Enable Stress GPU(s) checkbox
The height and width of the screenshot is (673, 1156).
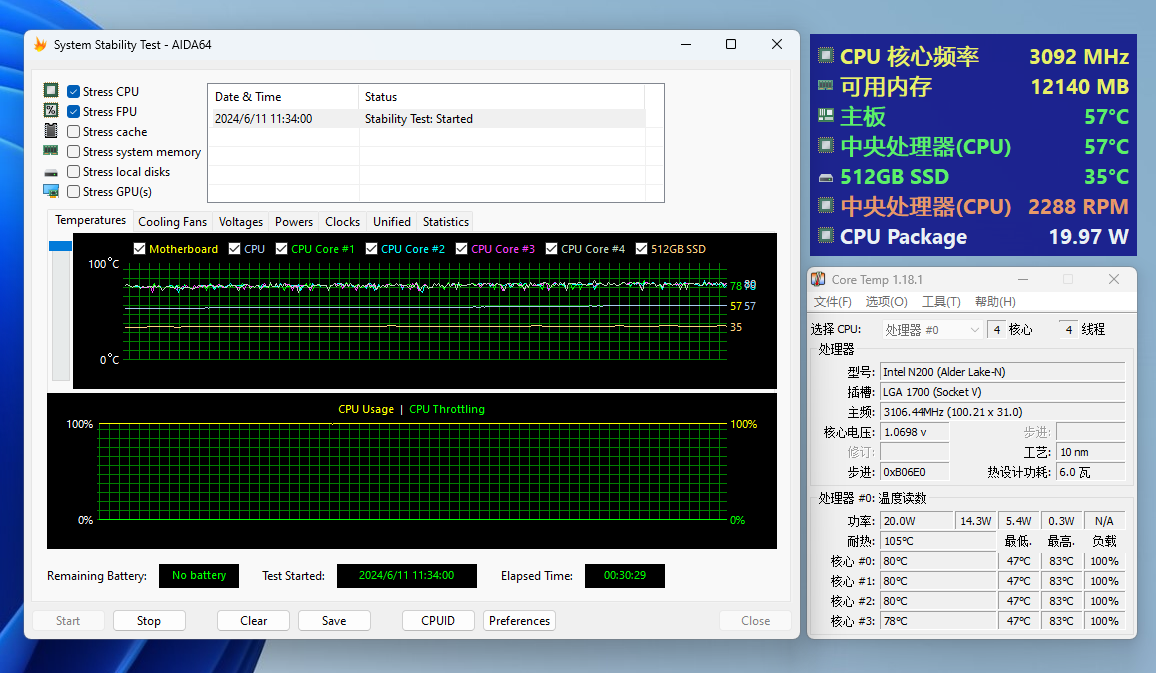(x=74, y=191)
